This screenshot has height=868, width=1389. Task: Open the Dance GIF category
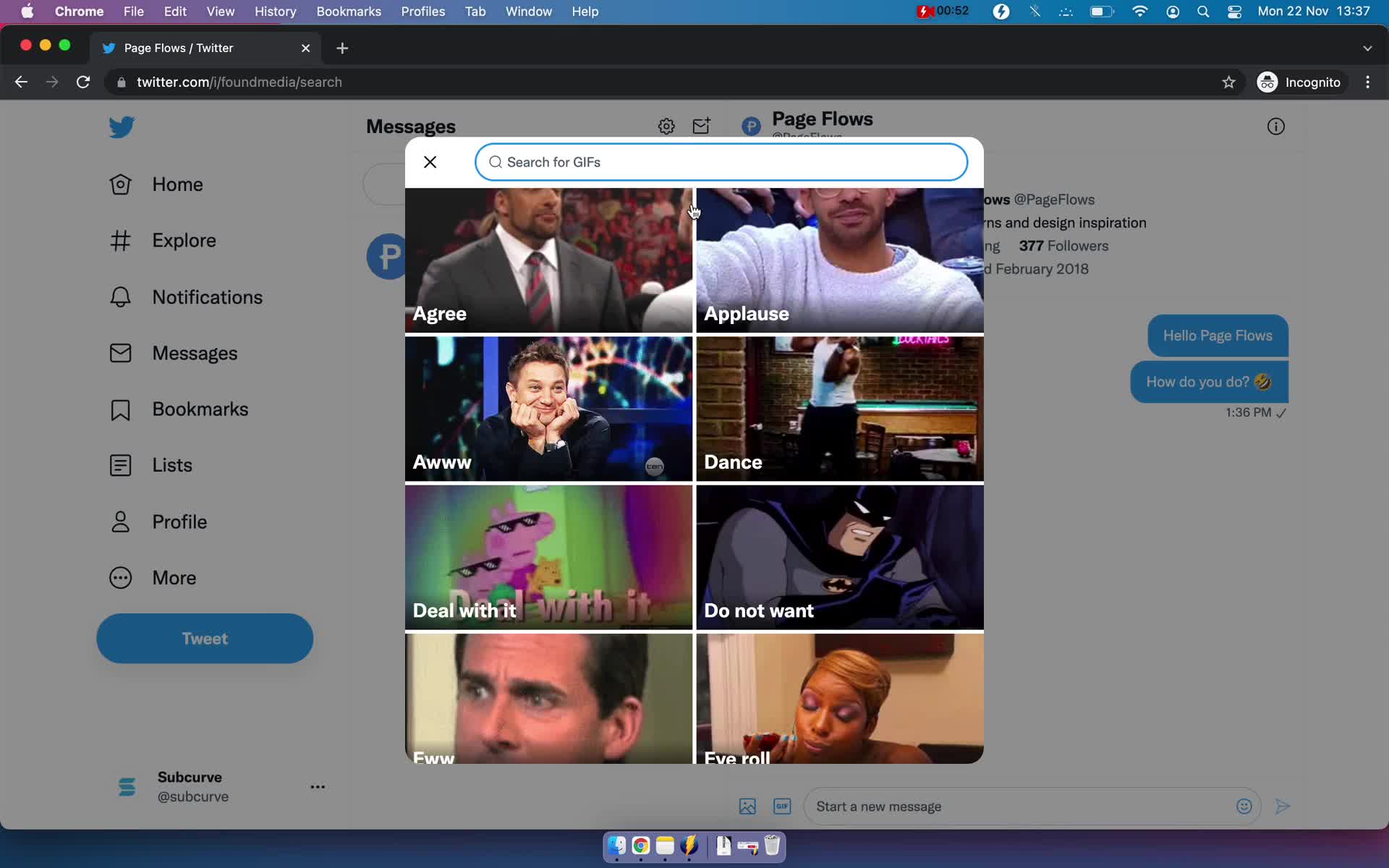coord(840,409)
